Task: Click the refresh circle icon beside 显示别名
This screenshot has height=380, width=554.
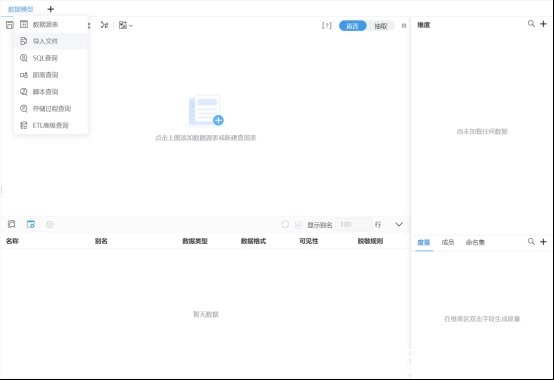Action: tap(285, 224)
